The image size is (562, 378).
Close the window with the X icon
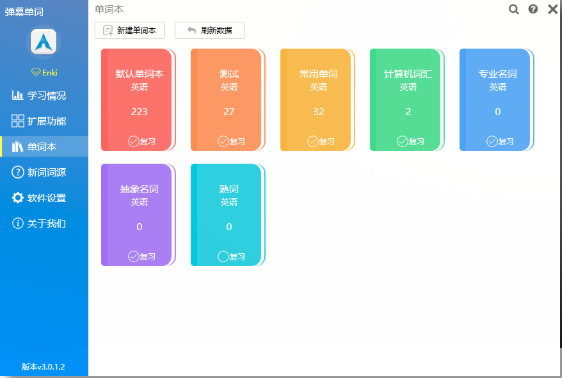coord(553,9)
